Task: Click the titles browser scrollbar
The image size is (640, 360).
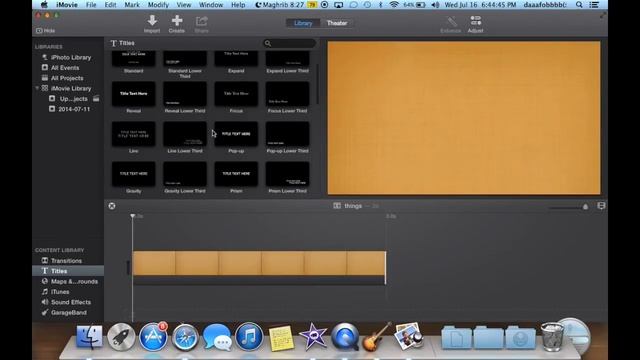Action: (318, 84)
